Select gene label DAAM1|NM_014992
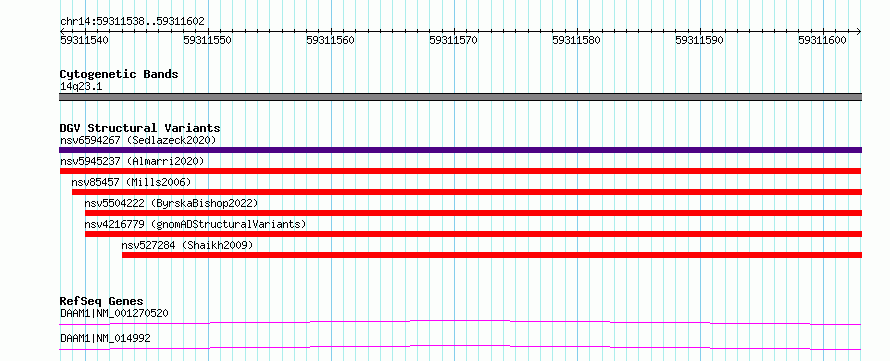890x361 pixels. 105,338
